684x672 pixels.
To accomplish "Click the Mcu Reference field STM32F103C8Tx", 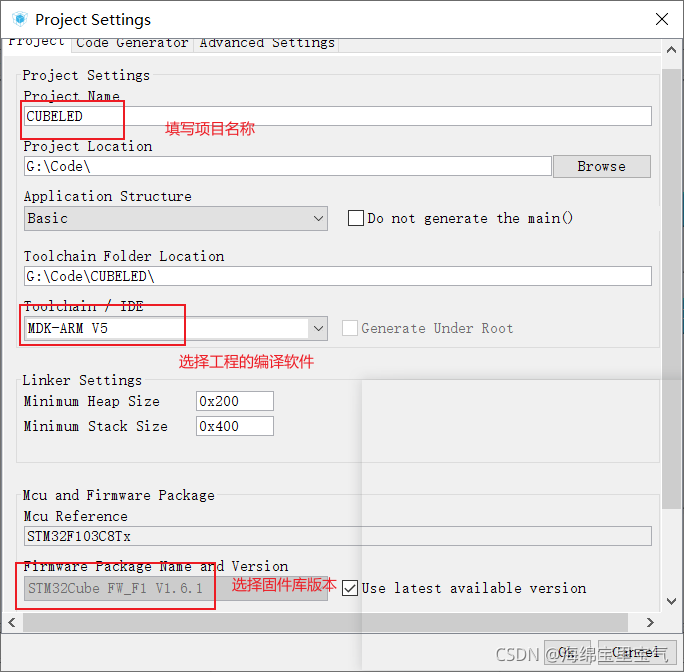I will (x=338, y=536).
